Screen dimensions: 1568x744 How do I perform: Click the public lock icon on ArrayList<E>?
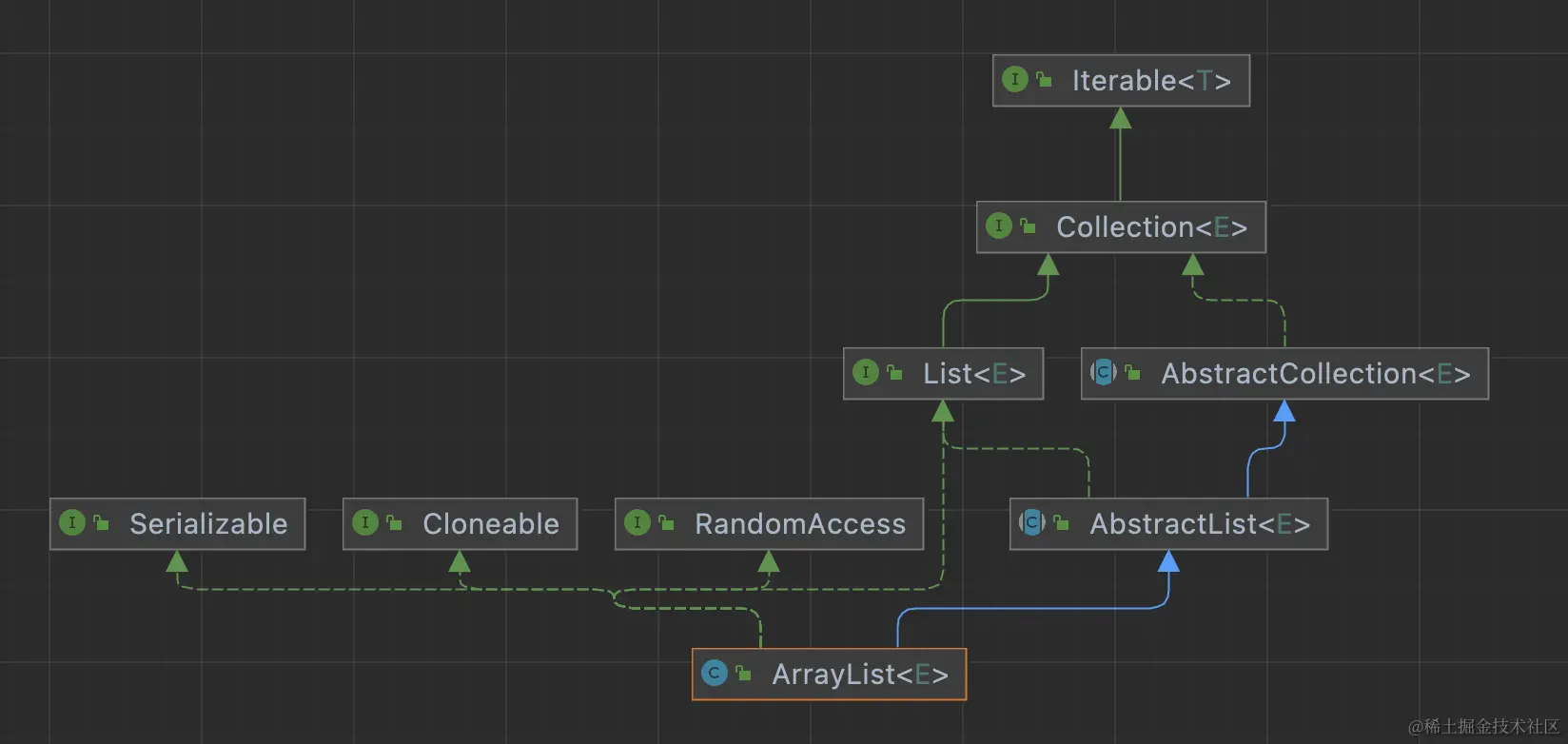tap(744, 674)
